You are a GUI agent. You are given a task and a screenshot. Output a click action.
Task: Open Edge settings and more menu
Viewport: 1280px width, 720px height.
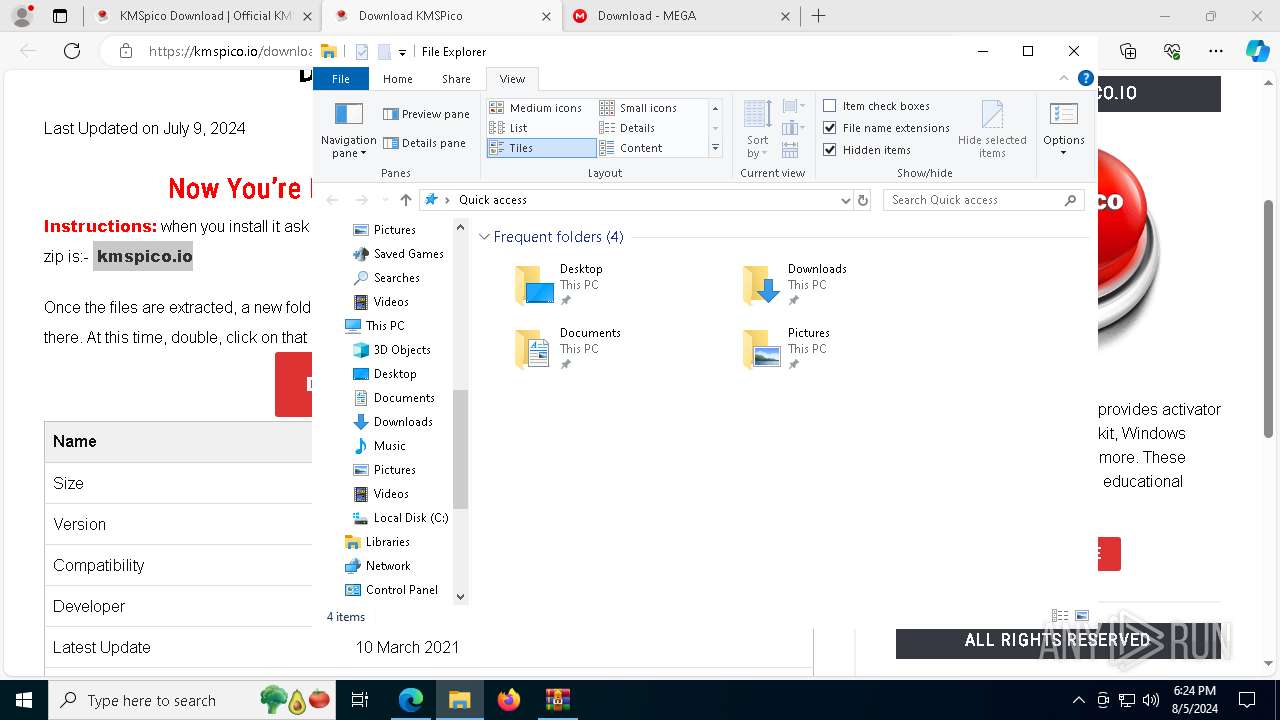click(1216, 51)
